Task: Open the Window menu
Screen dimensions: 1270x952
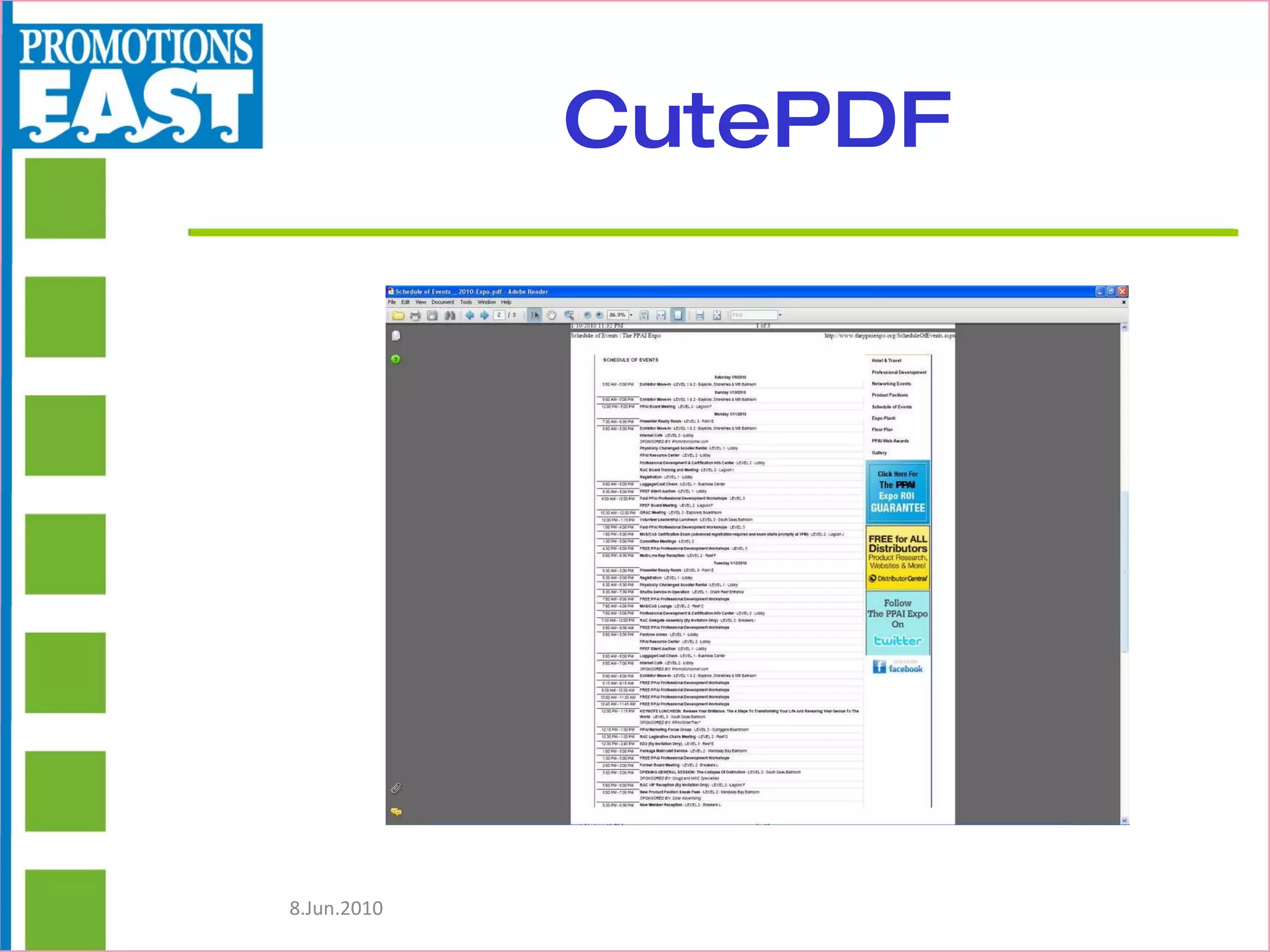Action: point(487,302)
